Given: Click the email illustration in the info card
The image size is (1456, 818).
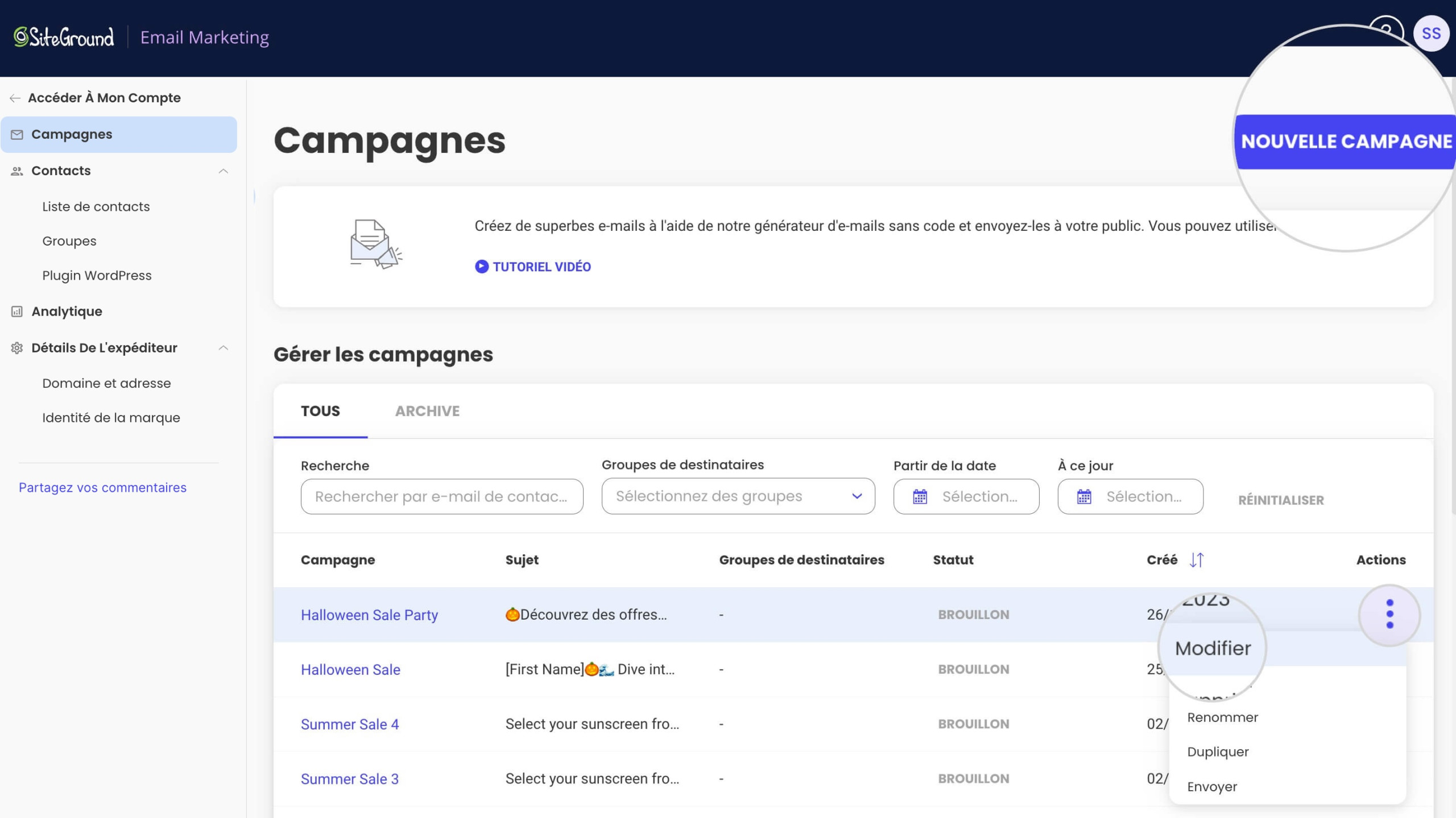Looking at the screenshot, I should [376, 244].
